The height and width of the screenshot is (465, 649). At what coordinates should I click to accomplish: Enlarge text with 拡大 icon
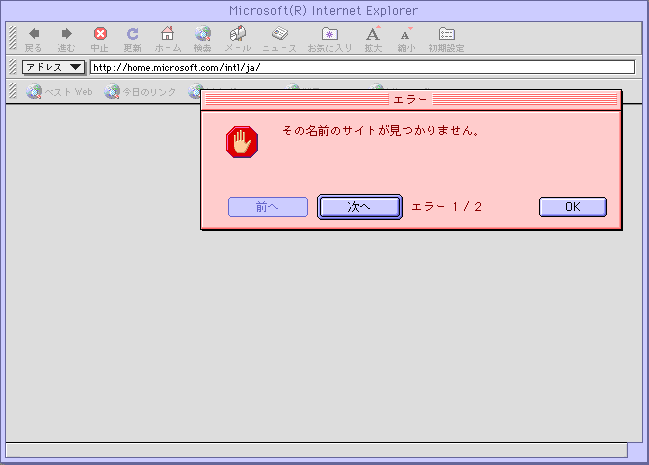[373, 34]
